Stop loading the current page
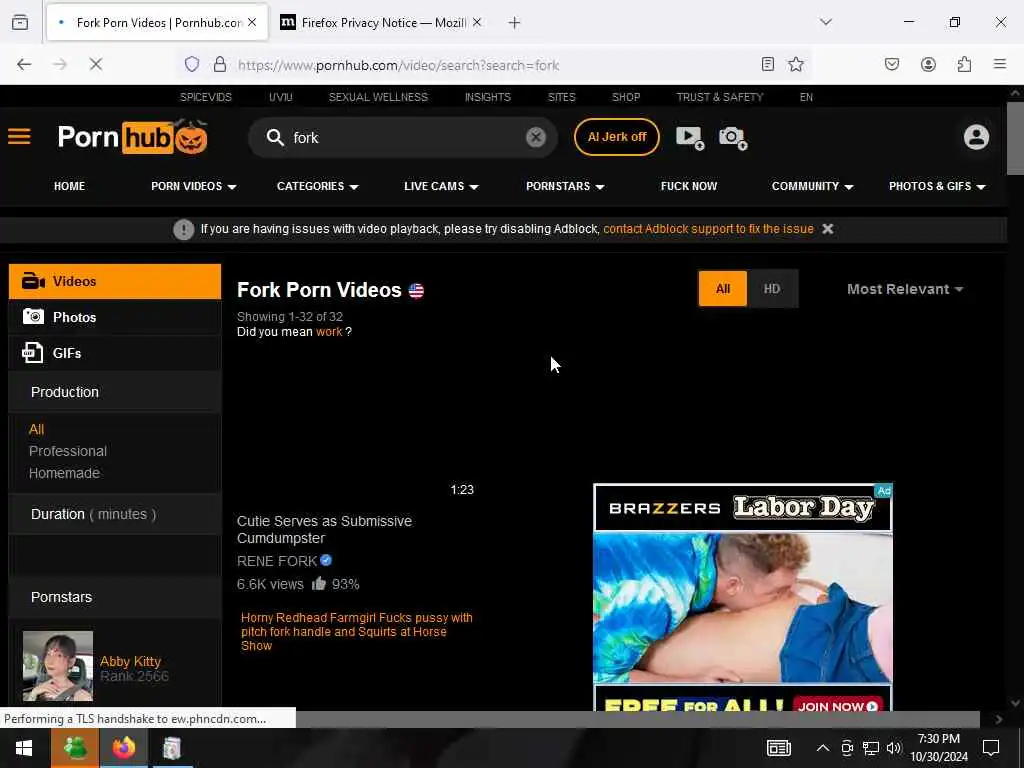Image resolution: width=1024 pixels, height=768 pixels. click(x=96, y=64)
